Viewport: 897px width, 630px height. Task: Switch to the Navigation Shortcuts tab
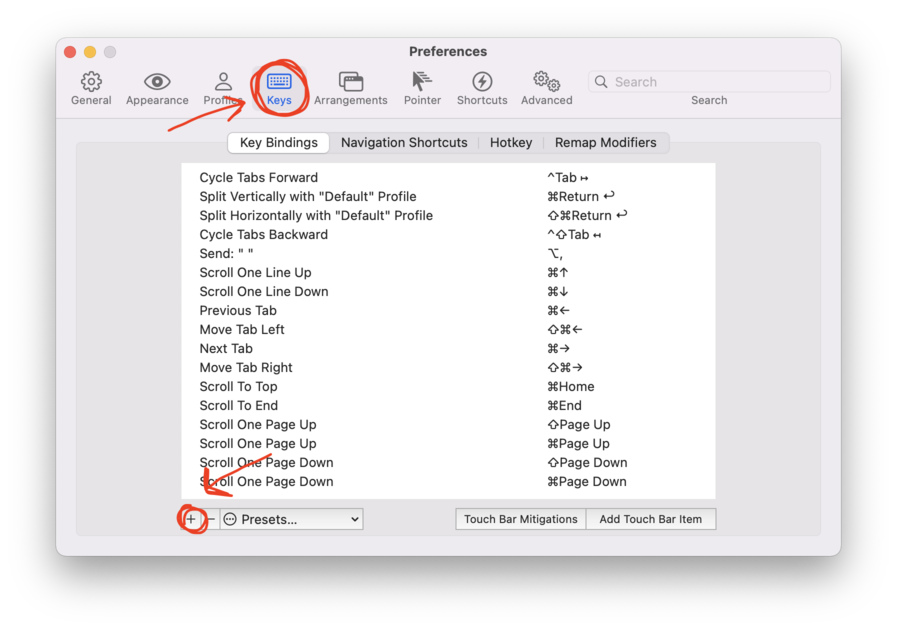click(404, 142)
